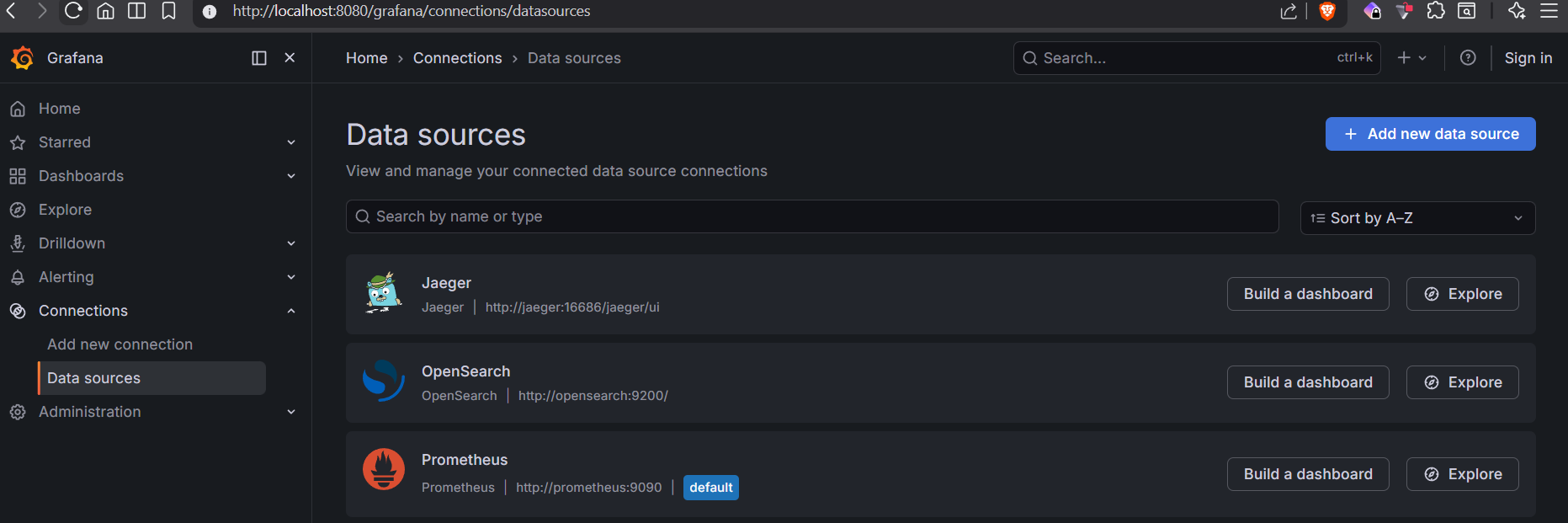Expand the Starred section chevron

[x=291, y=142]
